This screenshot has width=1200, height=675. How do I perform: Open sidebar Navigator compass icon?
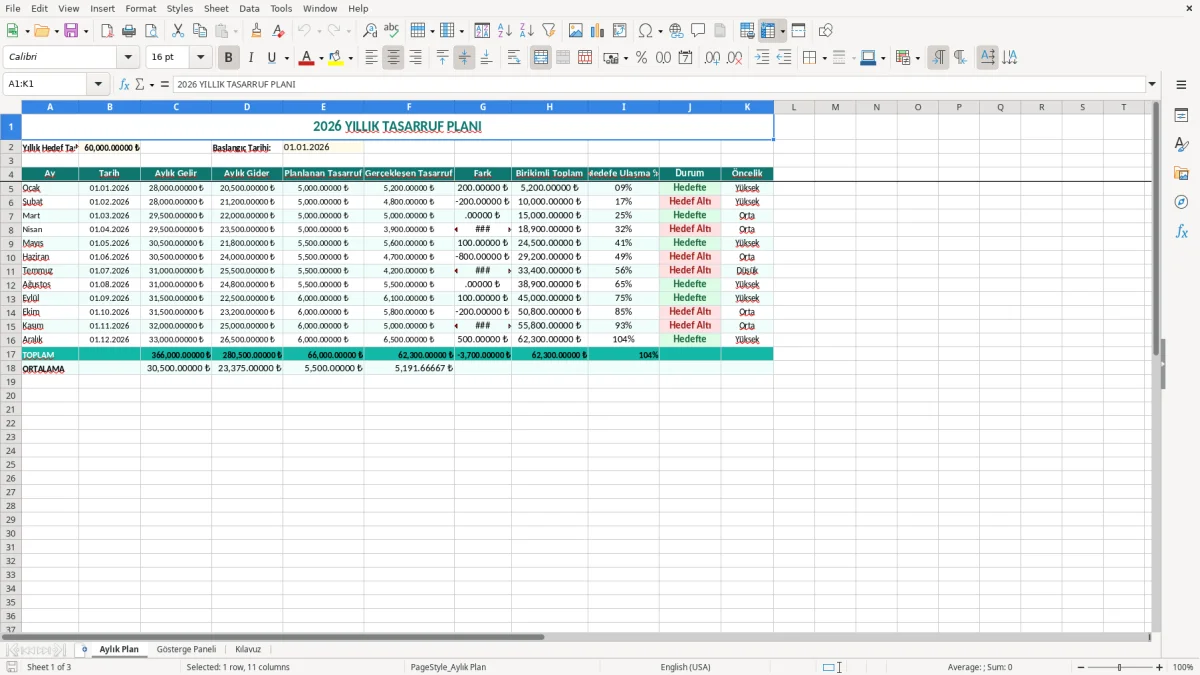click(1181, 202)
